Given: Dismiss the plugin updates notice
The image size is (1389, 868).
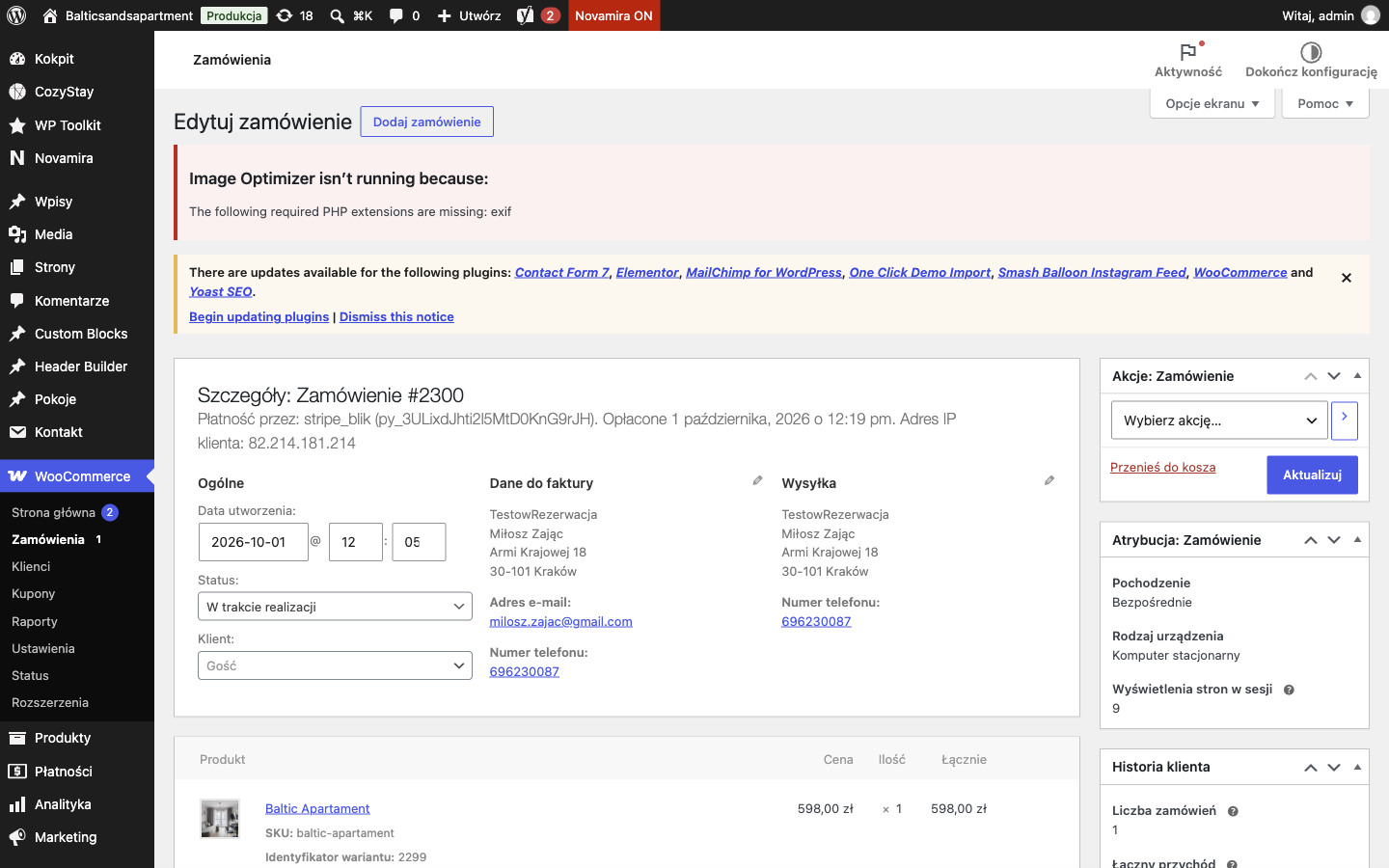Looking at the screenshot, I should tap(1347, 278).
